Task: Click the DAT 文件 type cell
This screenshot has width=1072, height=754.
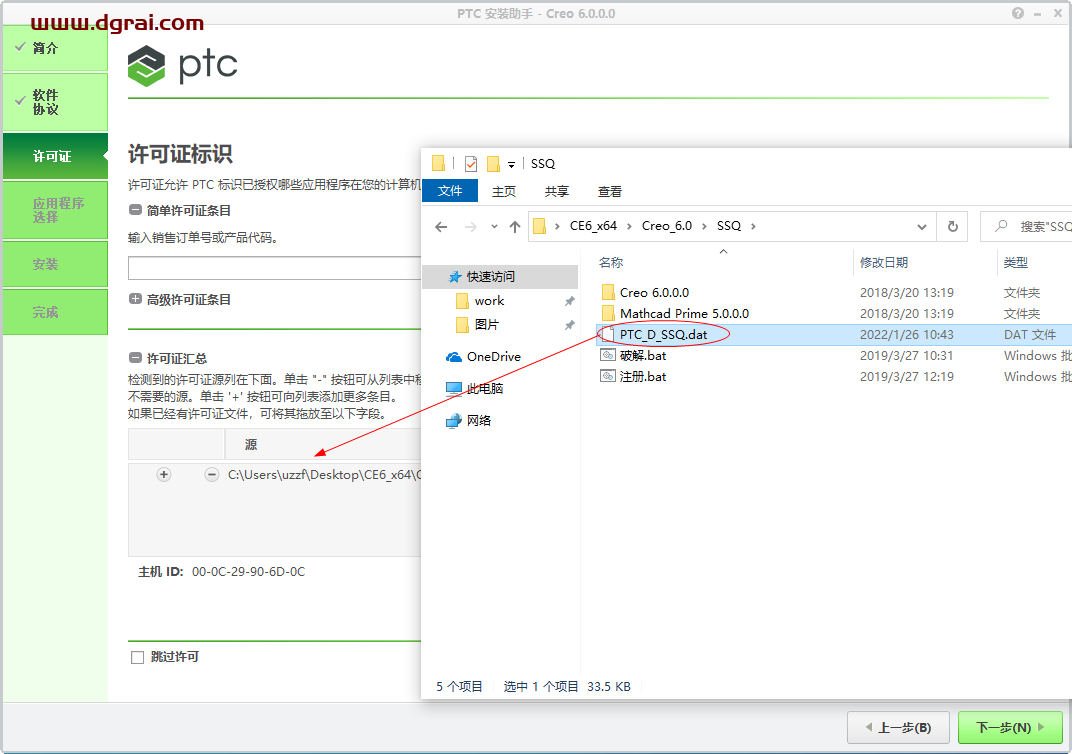Action: (x=1030, y=334)
